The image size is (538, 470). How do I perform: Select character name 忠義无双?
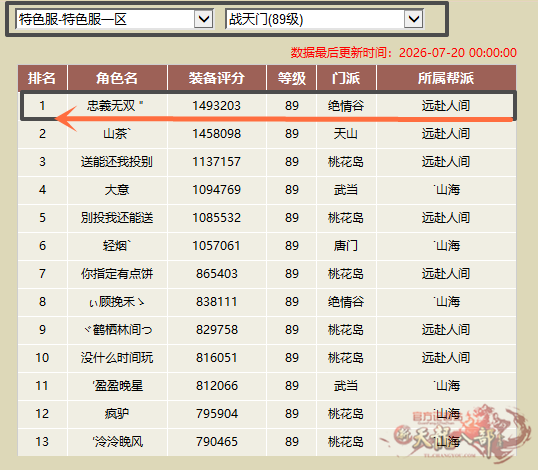[115, 106]
